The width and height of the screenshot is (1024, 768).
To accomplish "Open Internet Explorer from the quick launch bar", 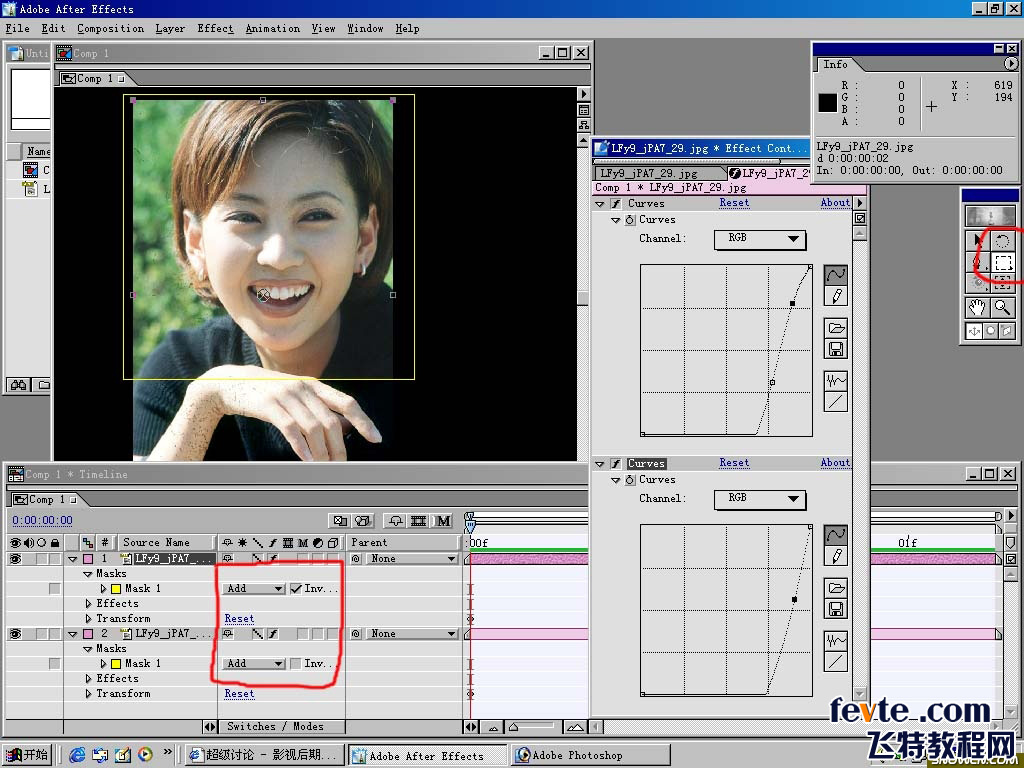I will click(77, 755).
